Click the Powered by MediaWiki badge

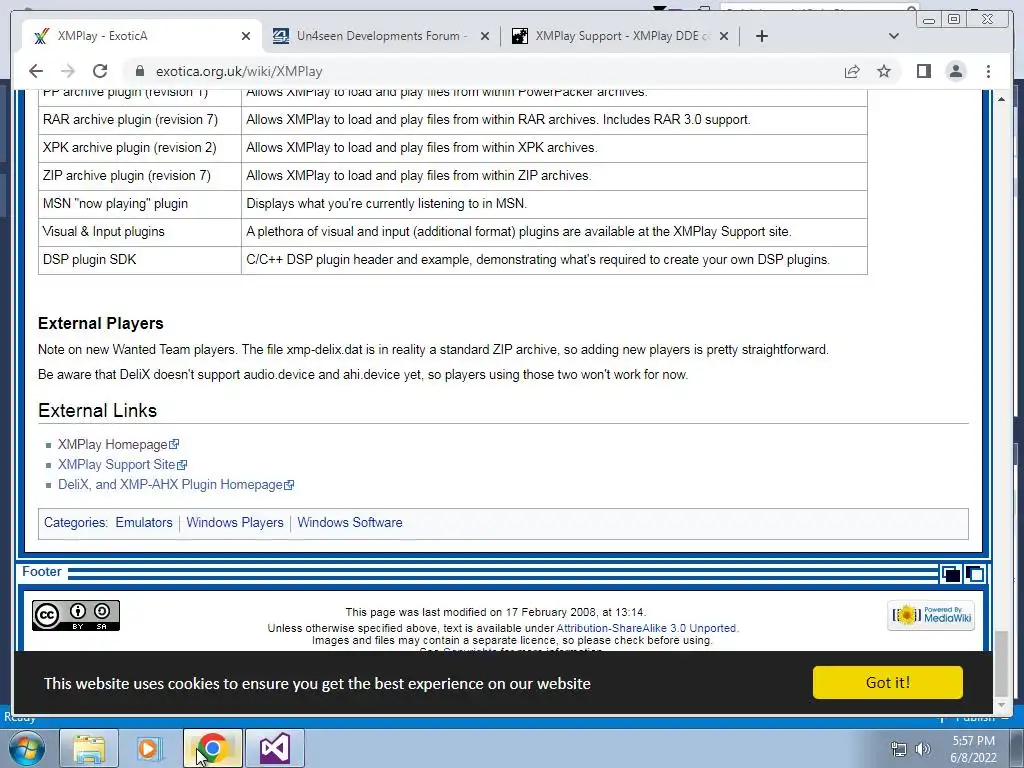click(931, 615)
